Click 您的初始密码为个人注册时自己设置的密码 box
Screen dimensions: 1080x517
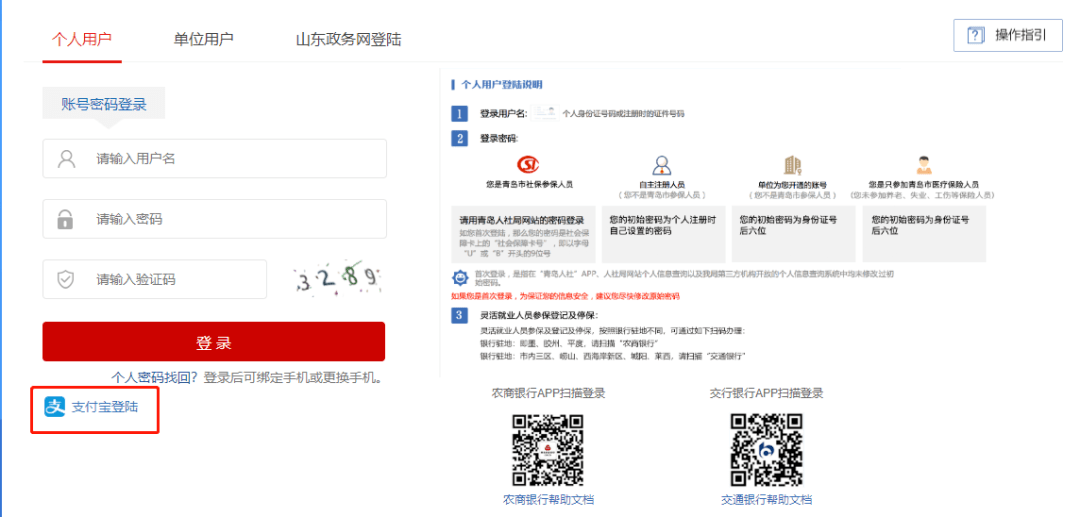coord(663,233)
